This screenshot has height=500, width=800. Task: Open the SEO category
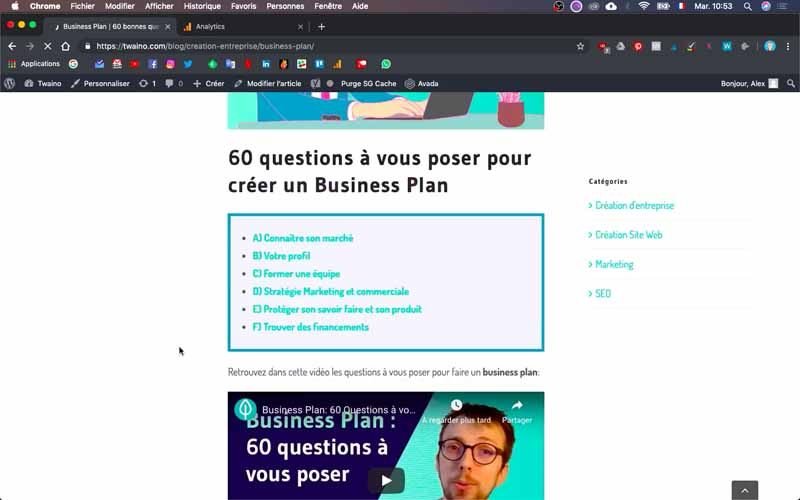pos(603,293)
